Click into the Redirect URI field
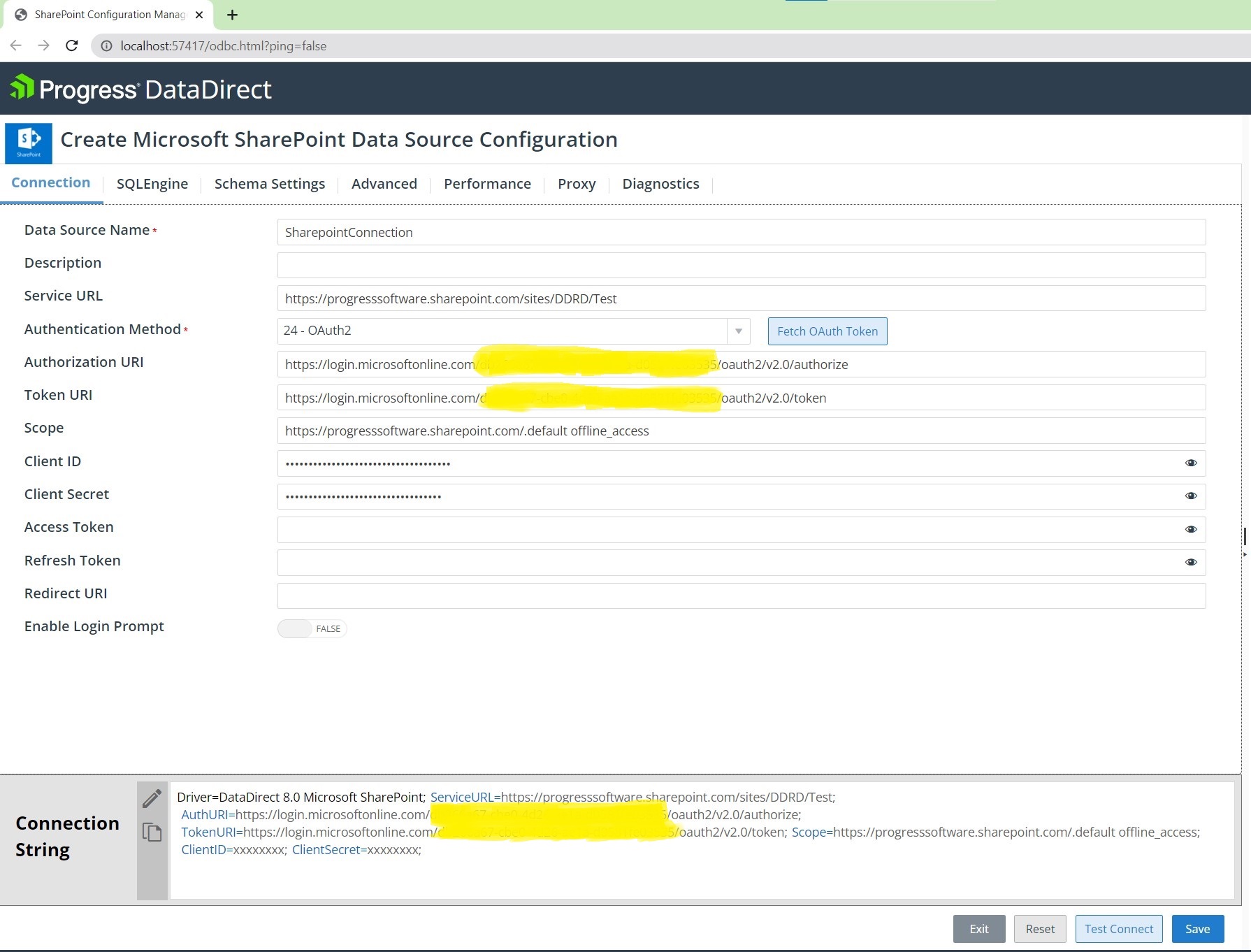 click(741, 596)
